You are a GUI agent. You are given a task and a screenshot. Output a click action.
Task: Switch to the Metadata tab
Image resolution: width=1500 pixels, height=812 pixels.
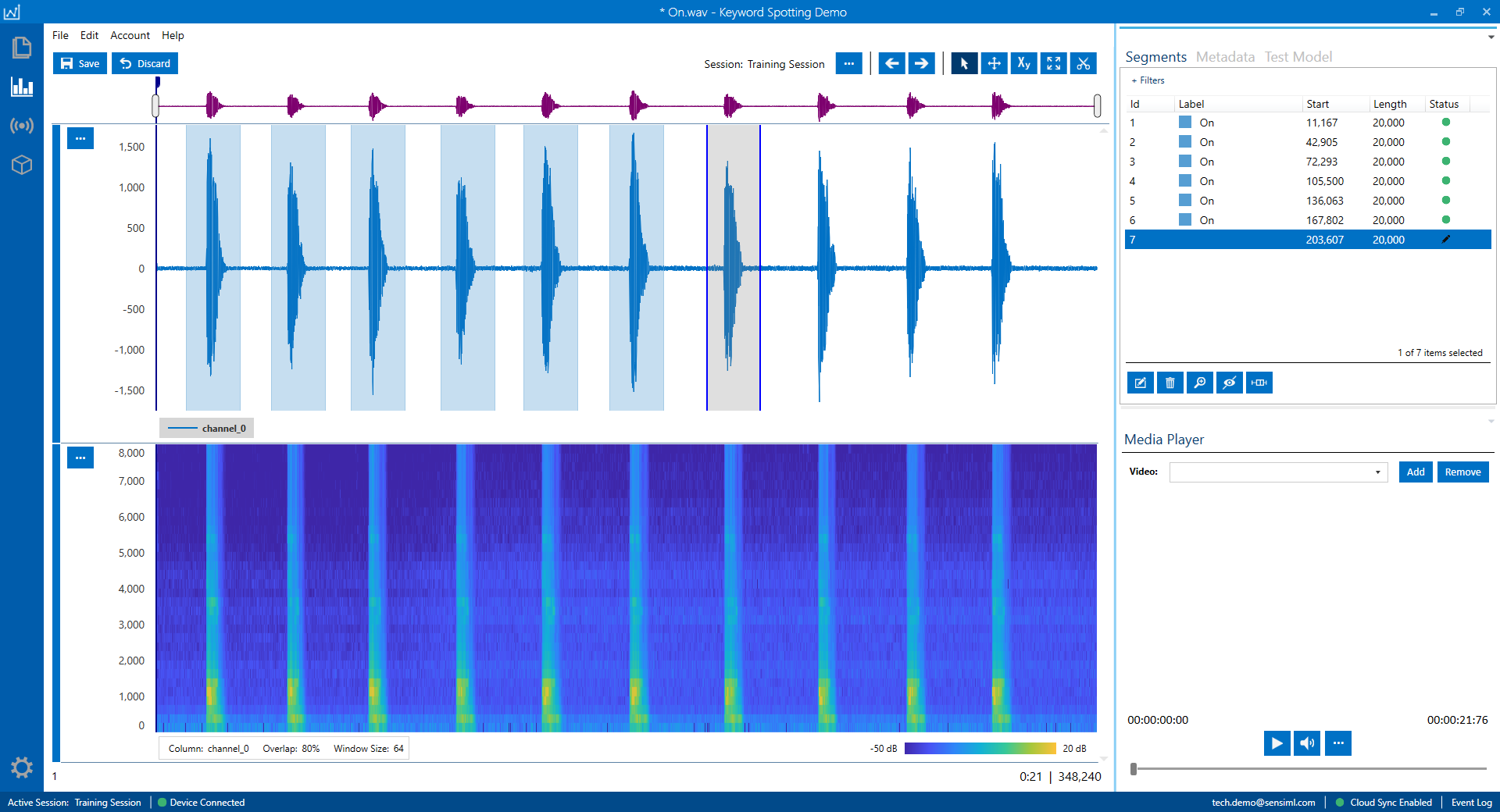click(x=1225, y=57)
